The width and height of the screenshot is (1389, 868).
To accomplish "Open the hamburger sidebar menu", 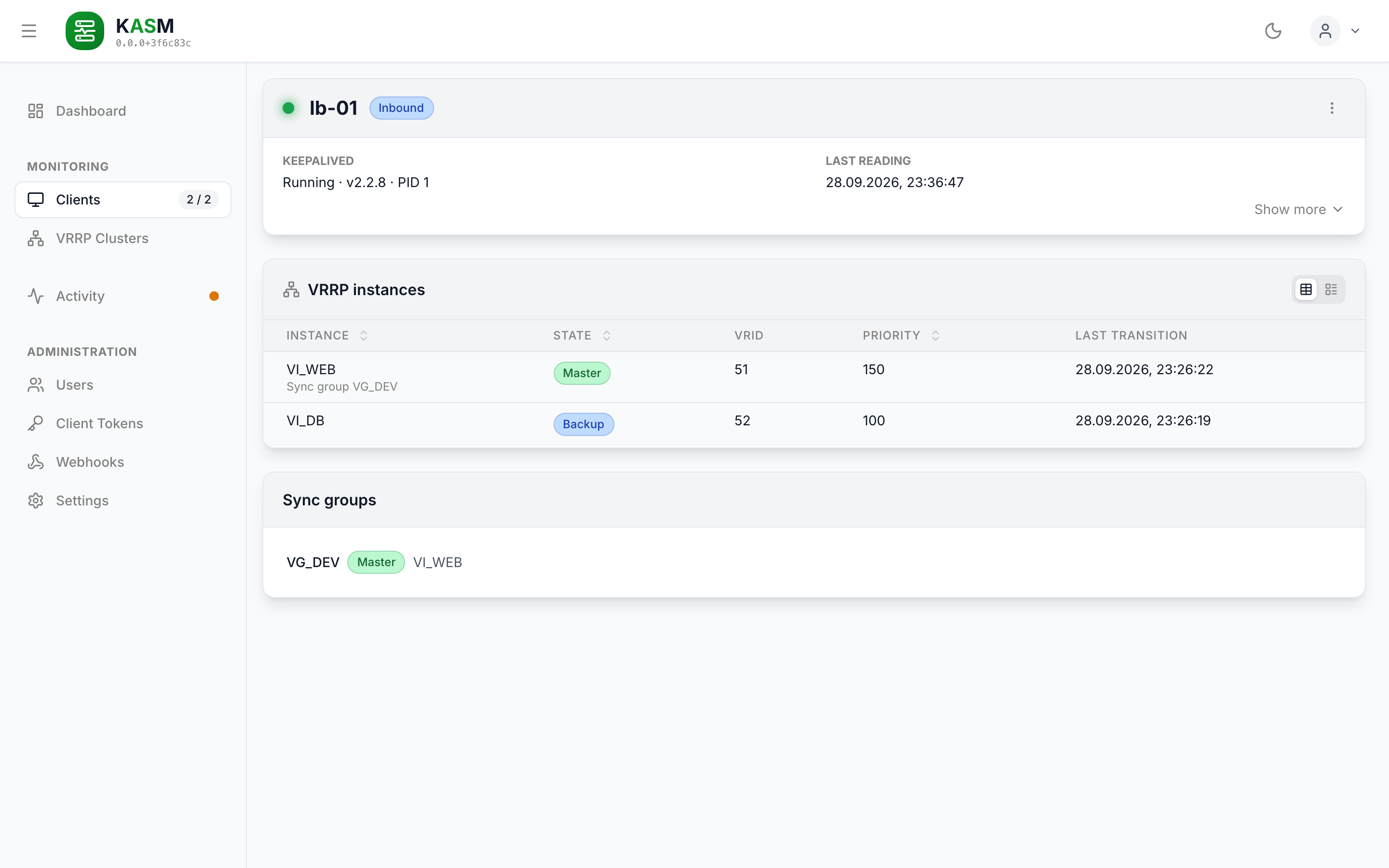I will [x=29, y=31].
